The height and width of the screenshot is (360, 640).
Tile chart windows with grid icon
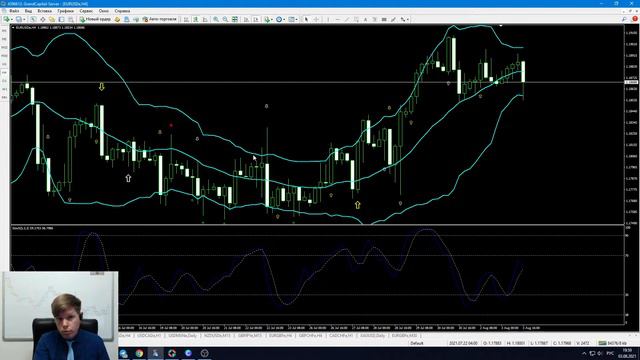(x=235, y=19)
